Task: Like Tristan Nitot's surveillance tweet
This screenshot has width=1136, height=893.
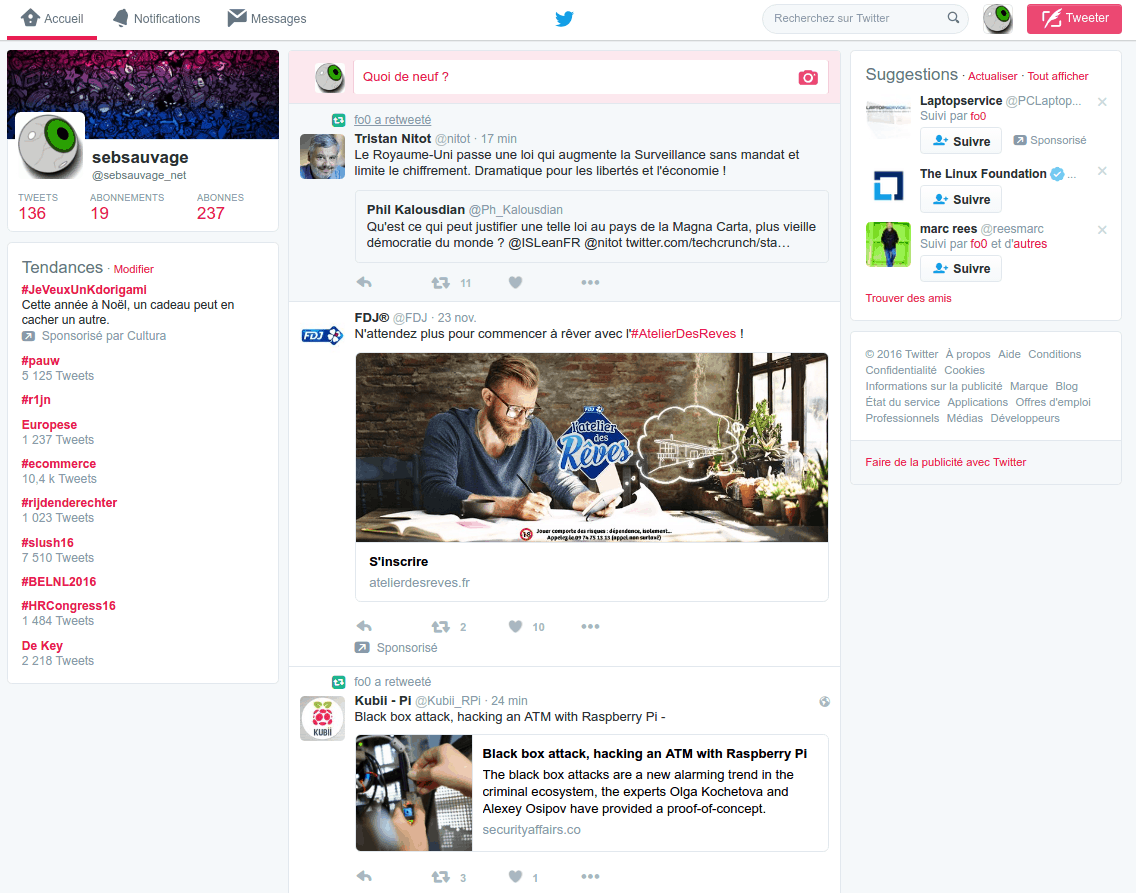Action: pos(515,283)
